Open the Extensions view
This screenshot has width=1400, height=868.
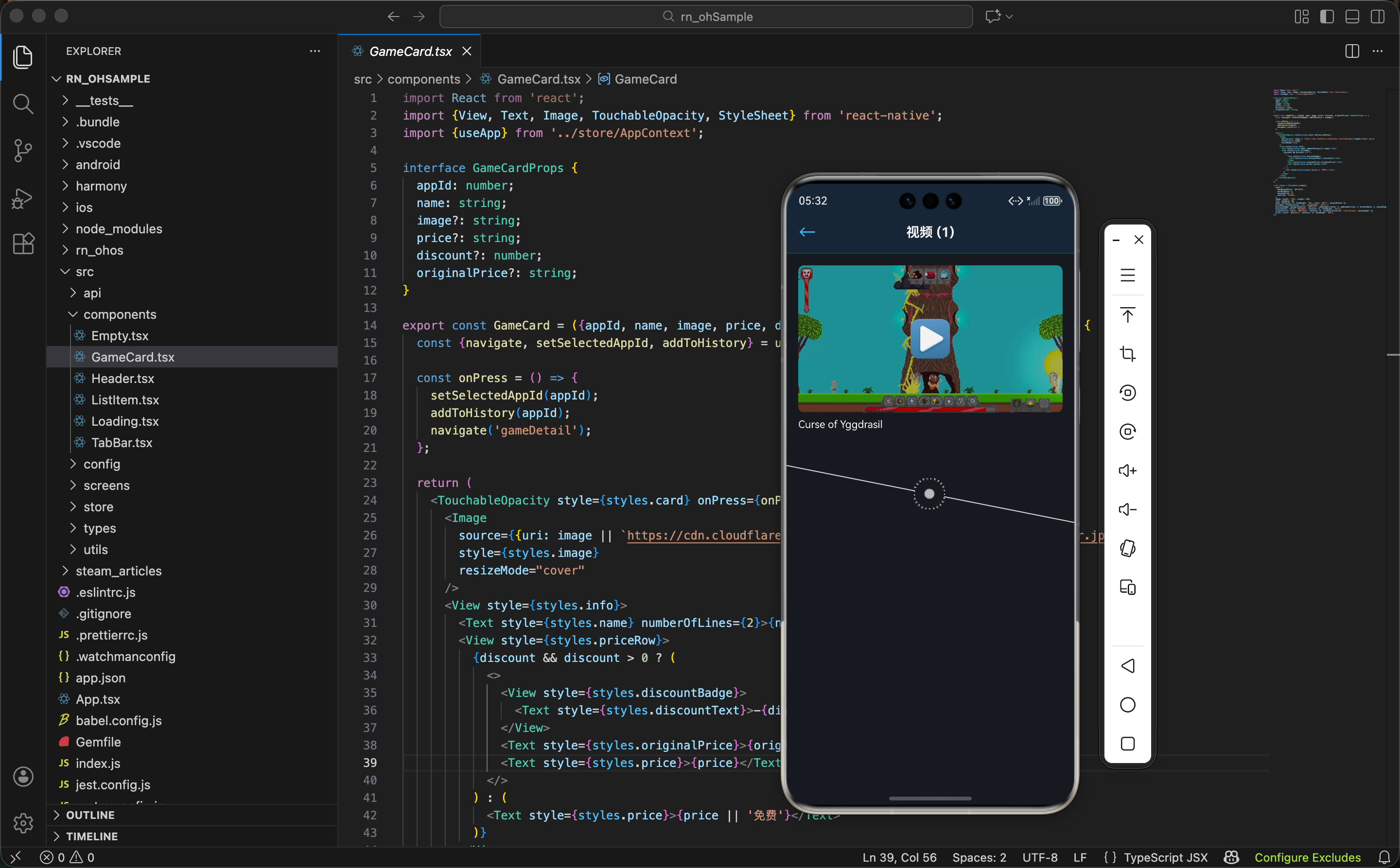point(23,244)
